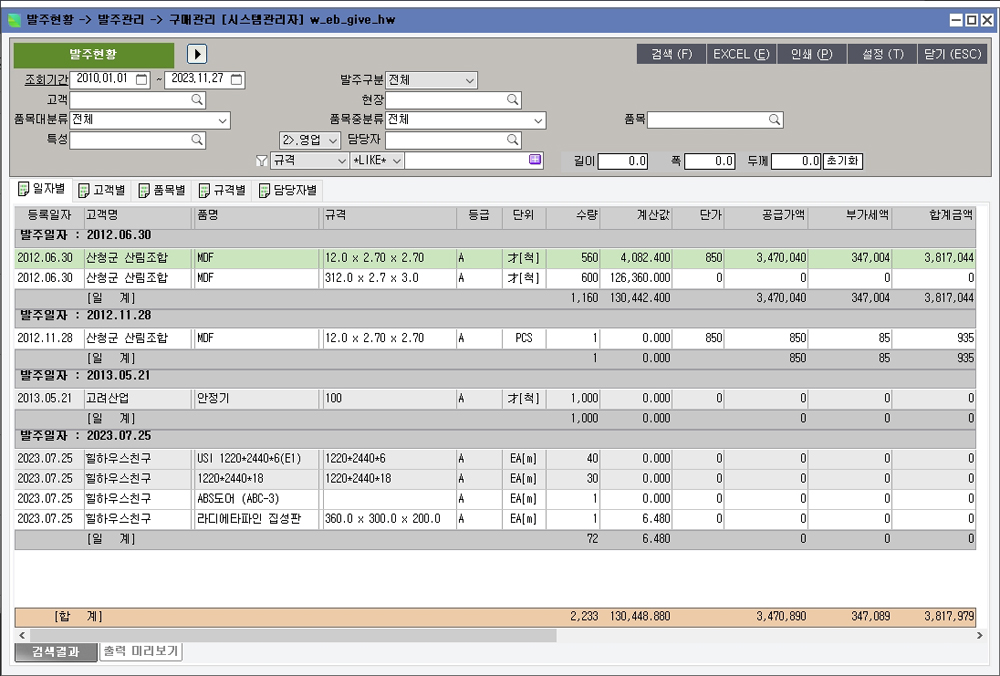Click the 닫기 (ESC) button
Viewport: 1000px width, 676px height.
pyautogui.click(x=952, y=54)
